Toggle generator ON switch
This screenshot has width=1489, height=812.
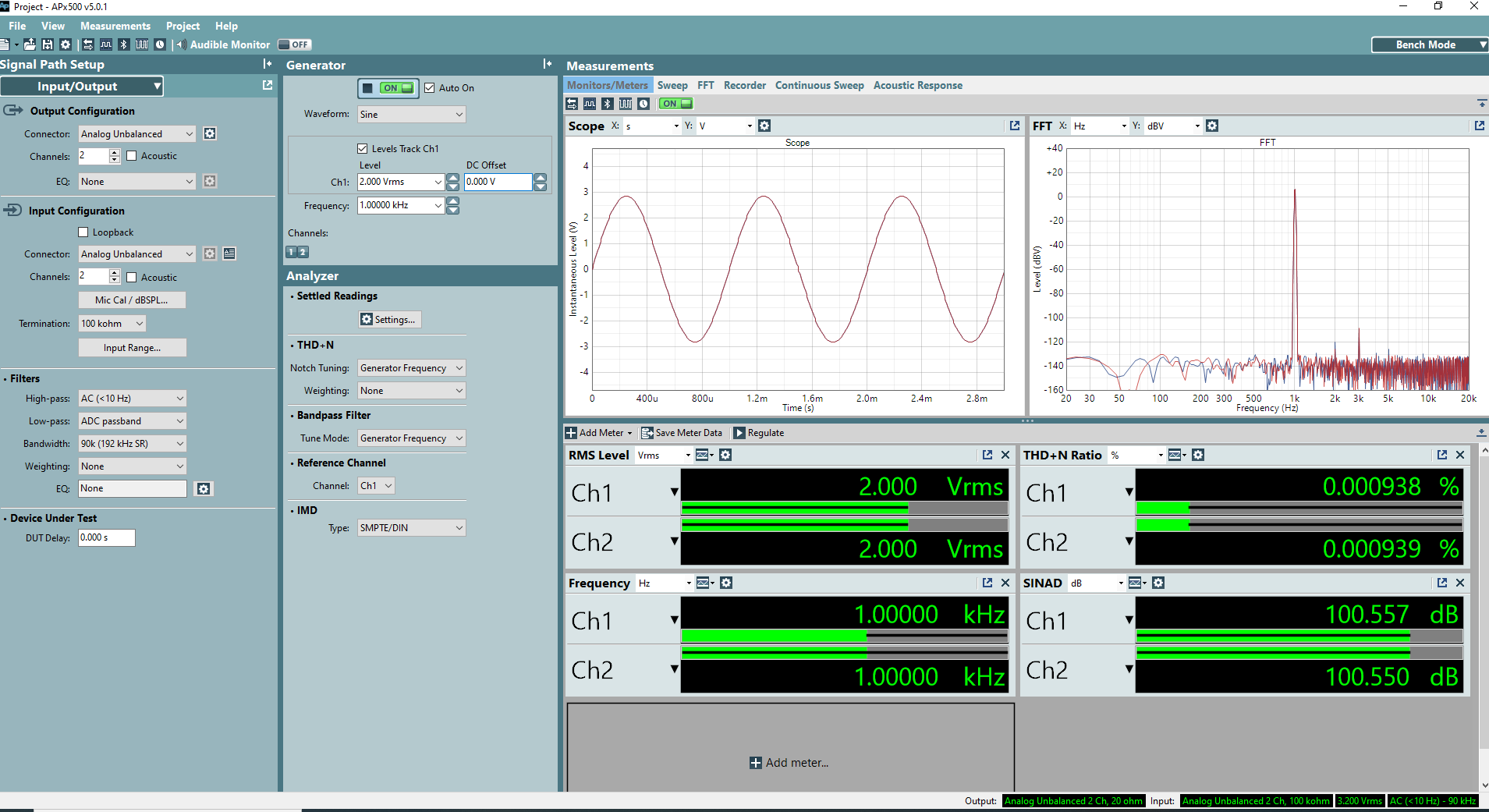click(x=388, y=88)
